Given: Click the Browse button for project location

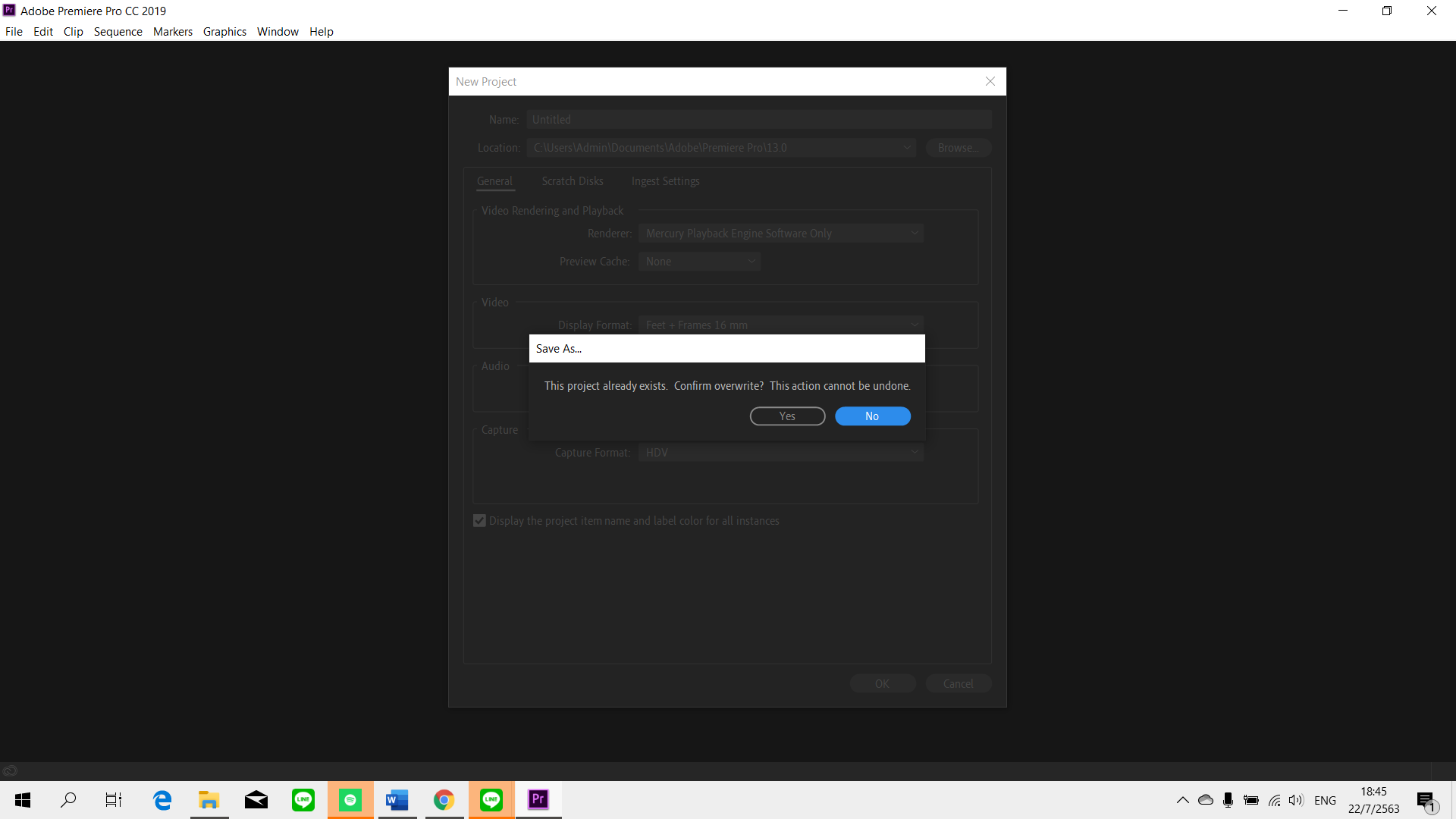Looking at the screenshot, I should click(958, 147).
